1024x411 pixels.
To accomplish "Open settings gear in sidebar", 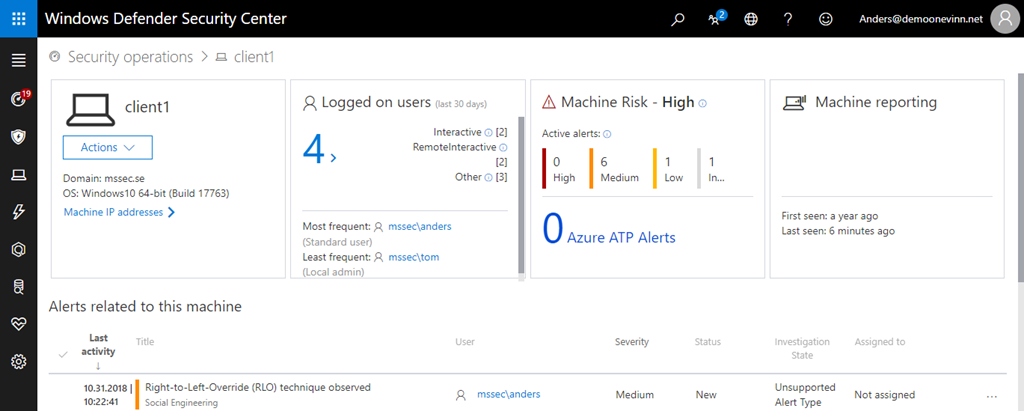I will (x=18, y=361).
